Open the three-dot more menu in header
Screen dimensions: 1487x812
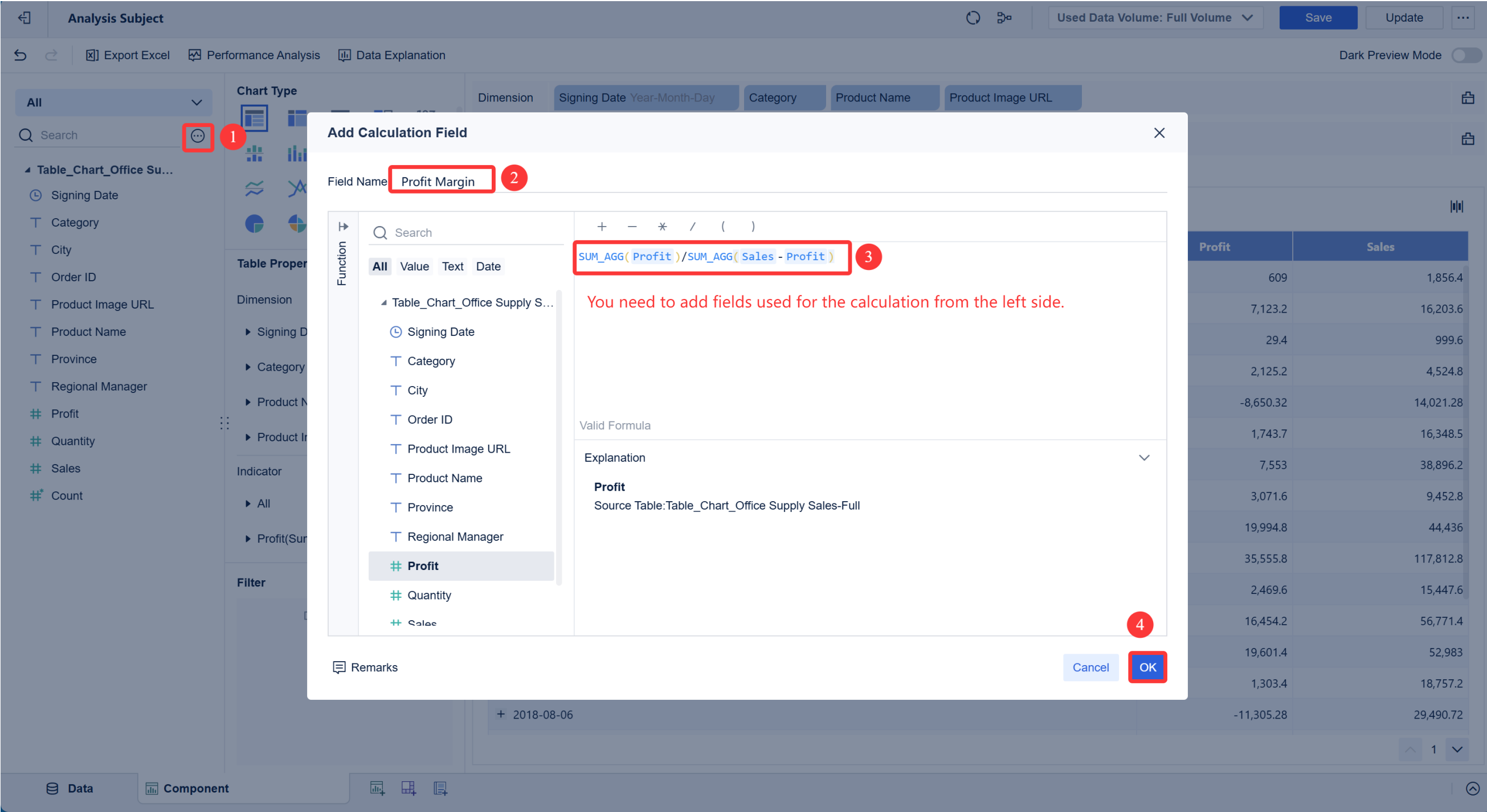1463,18
